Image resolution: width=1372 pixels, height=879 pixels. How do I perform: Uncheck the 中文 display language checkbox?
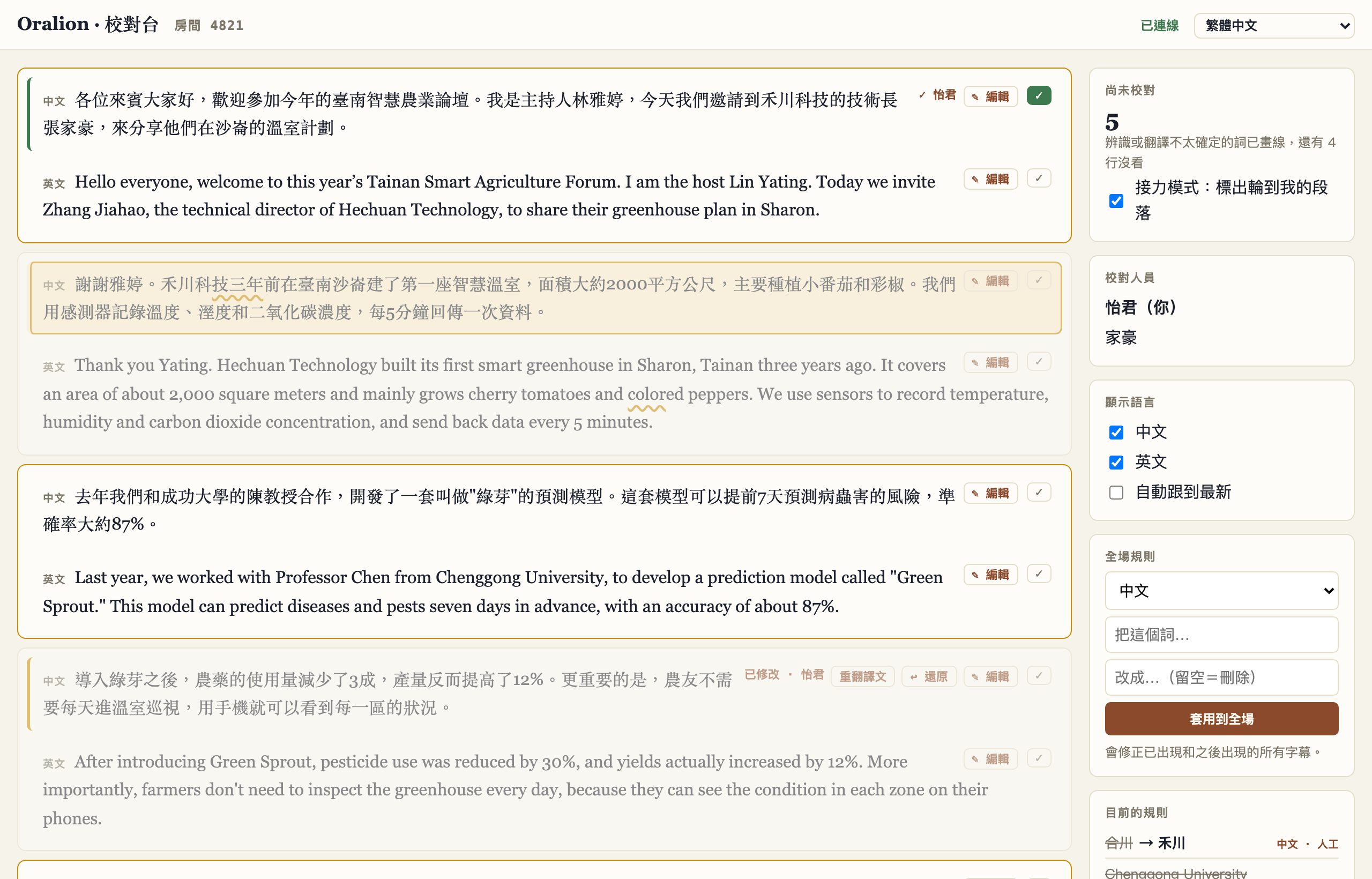[x=1116, y=433]
